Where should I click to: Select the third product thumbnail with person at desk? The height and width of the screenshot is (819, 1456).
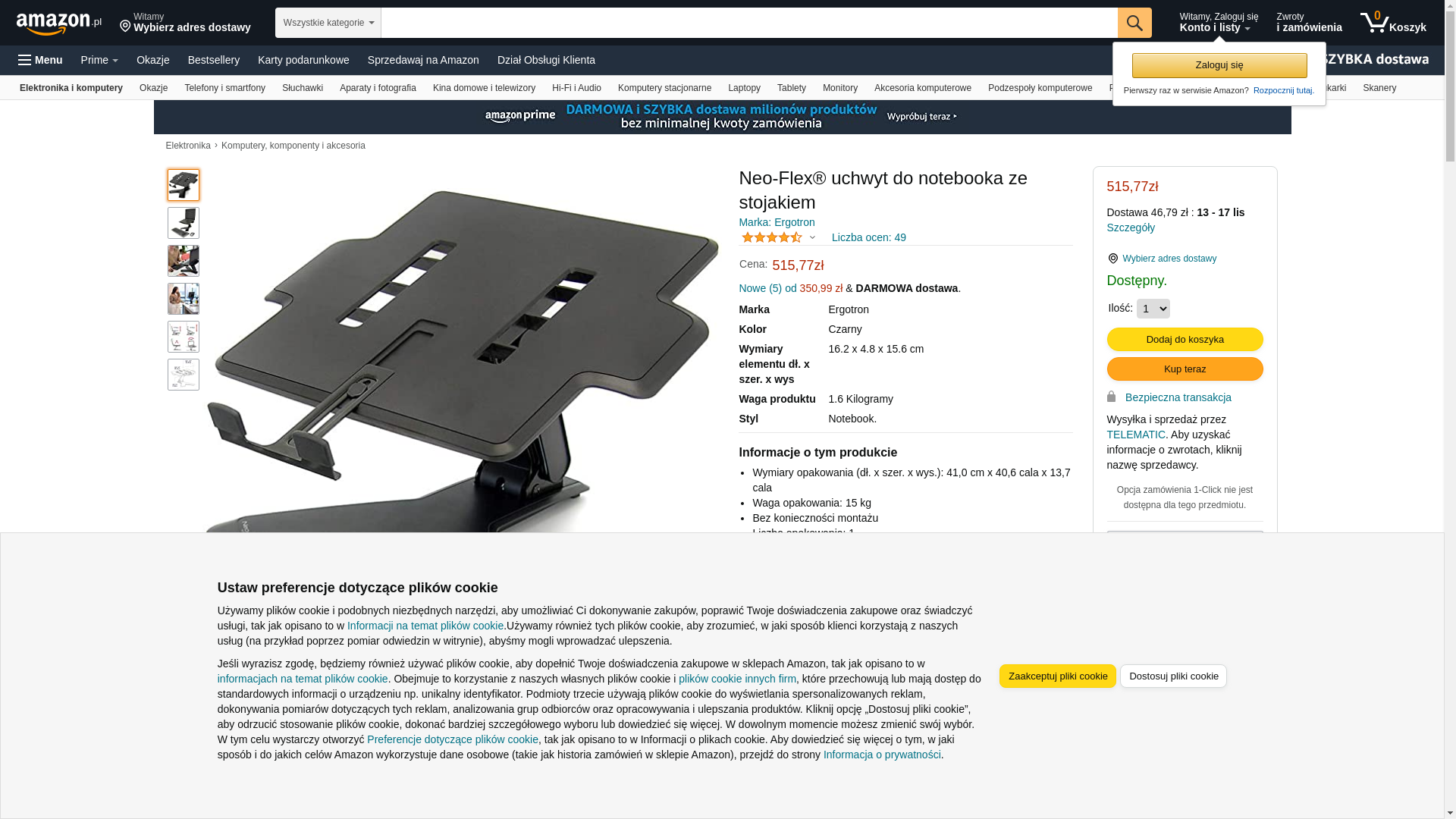click(184, 261)
